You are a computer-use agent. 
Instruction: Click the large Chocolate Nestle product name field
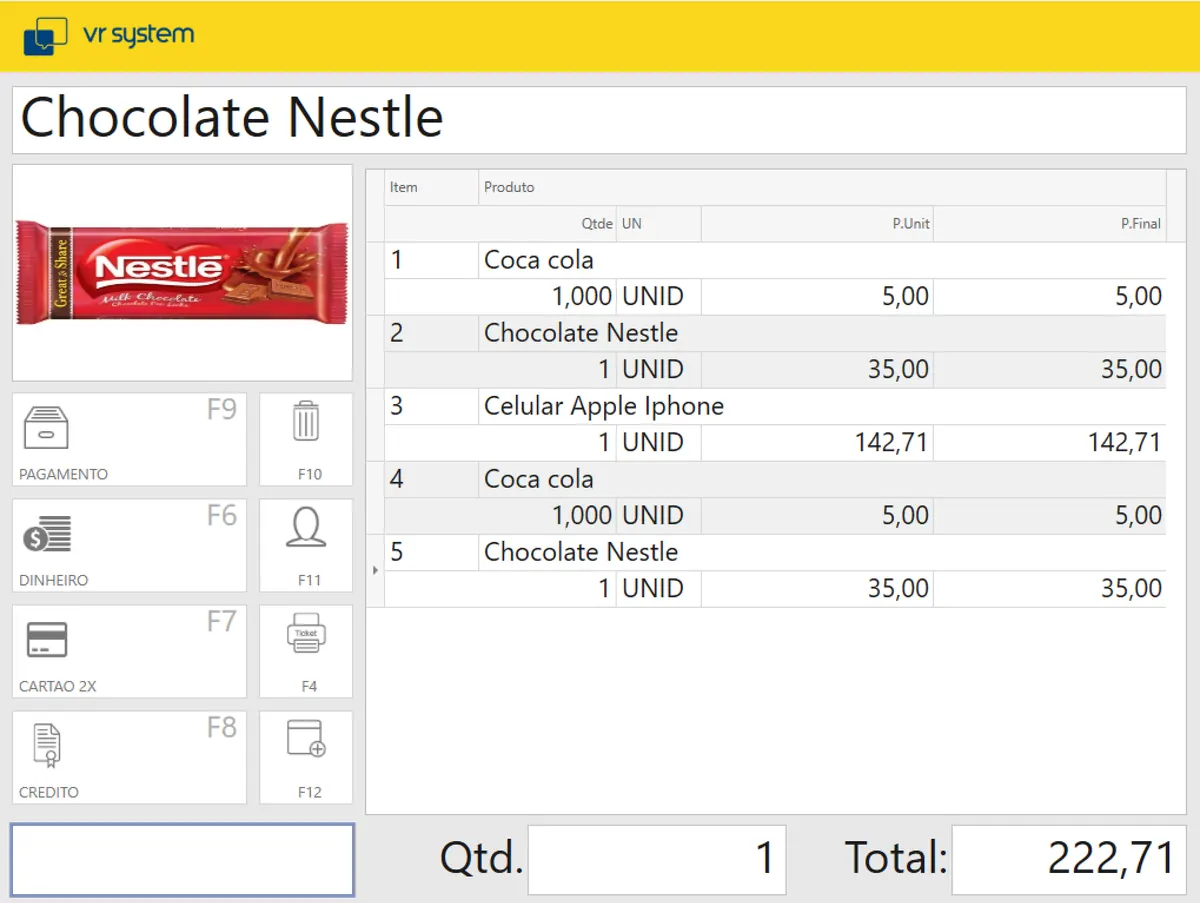pos(599,120)
